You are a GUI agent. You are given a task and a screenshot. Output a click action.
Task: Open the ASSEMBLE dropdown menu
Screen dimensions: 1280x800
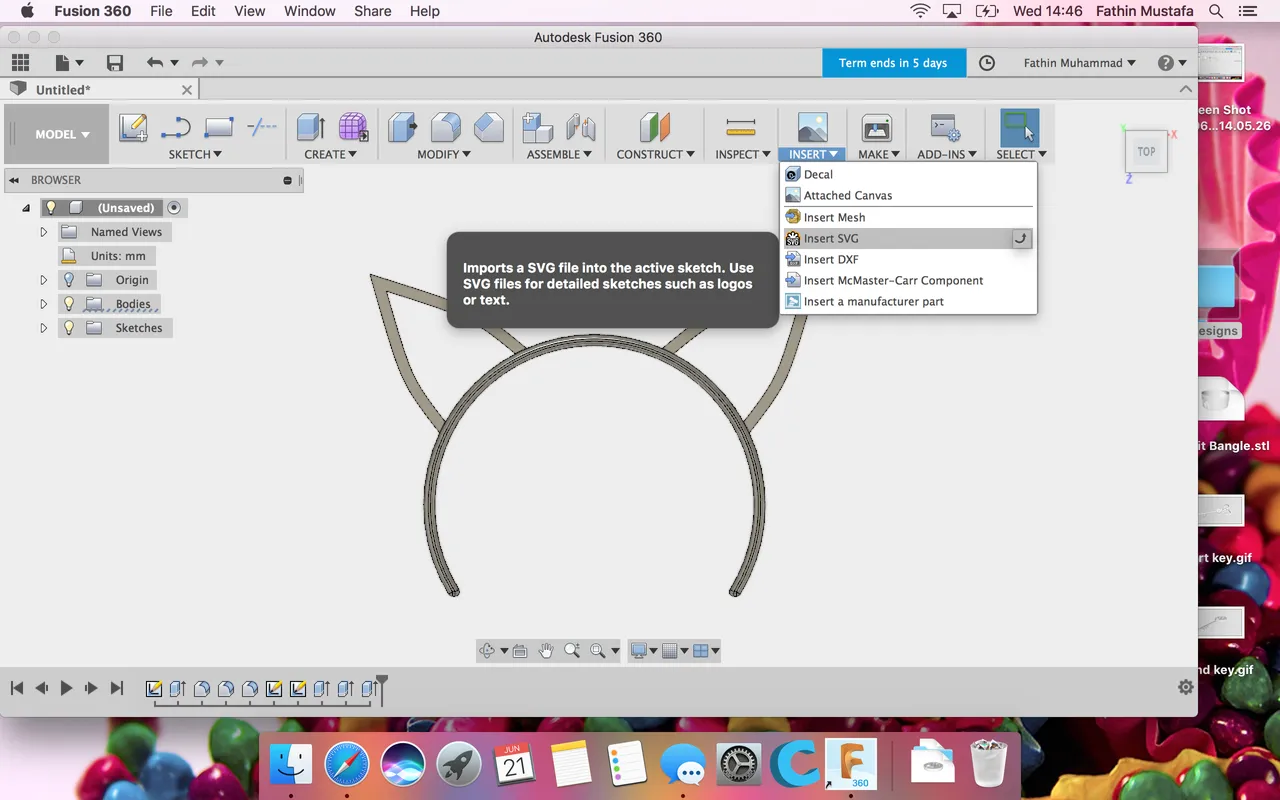coord(559,154)
